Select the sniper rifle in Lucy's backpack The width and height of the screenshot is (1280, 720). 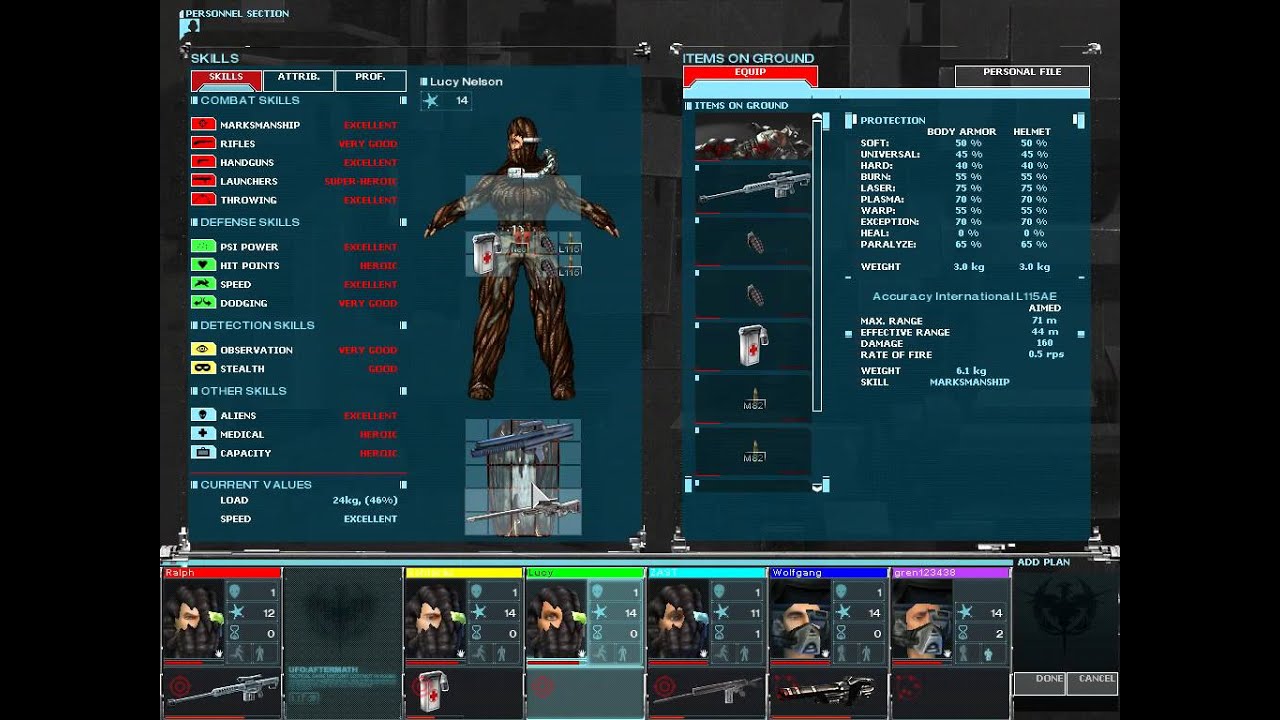pyautogui.click(x=522, y=513)
